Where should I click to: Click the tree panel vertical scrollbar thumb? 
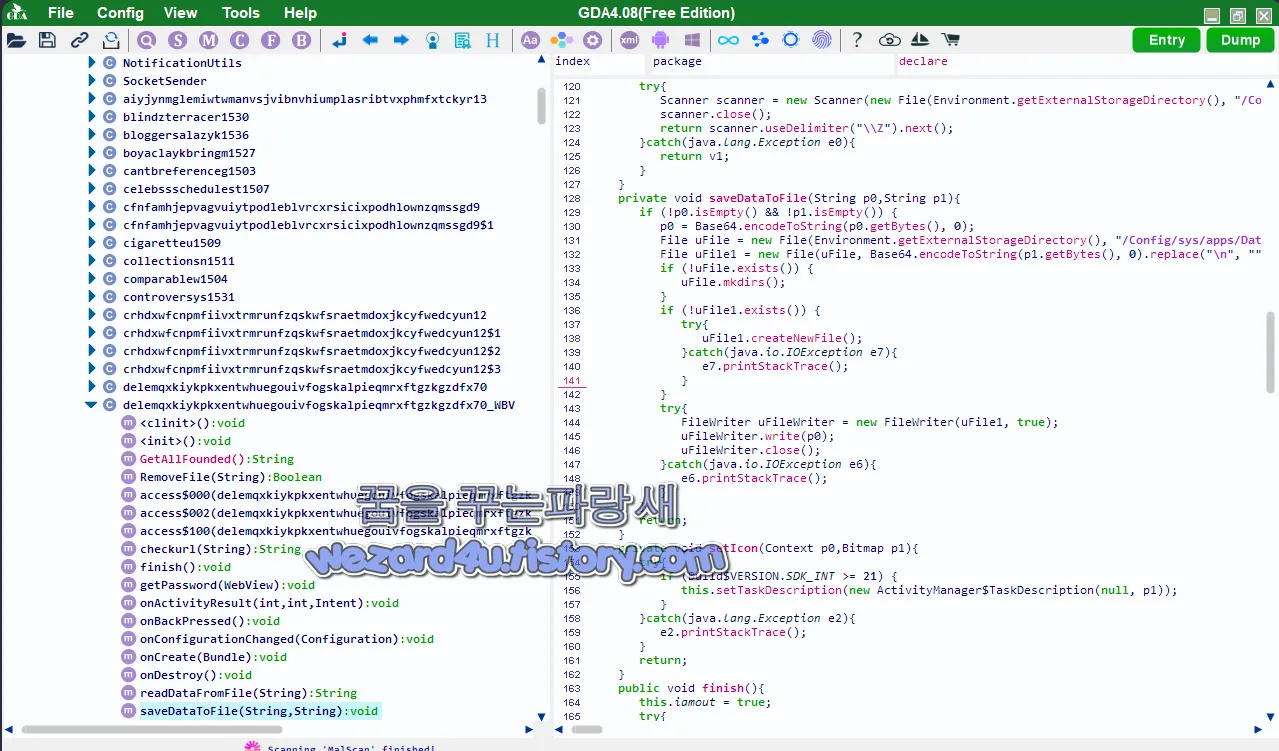point(542,105)
